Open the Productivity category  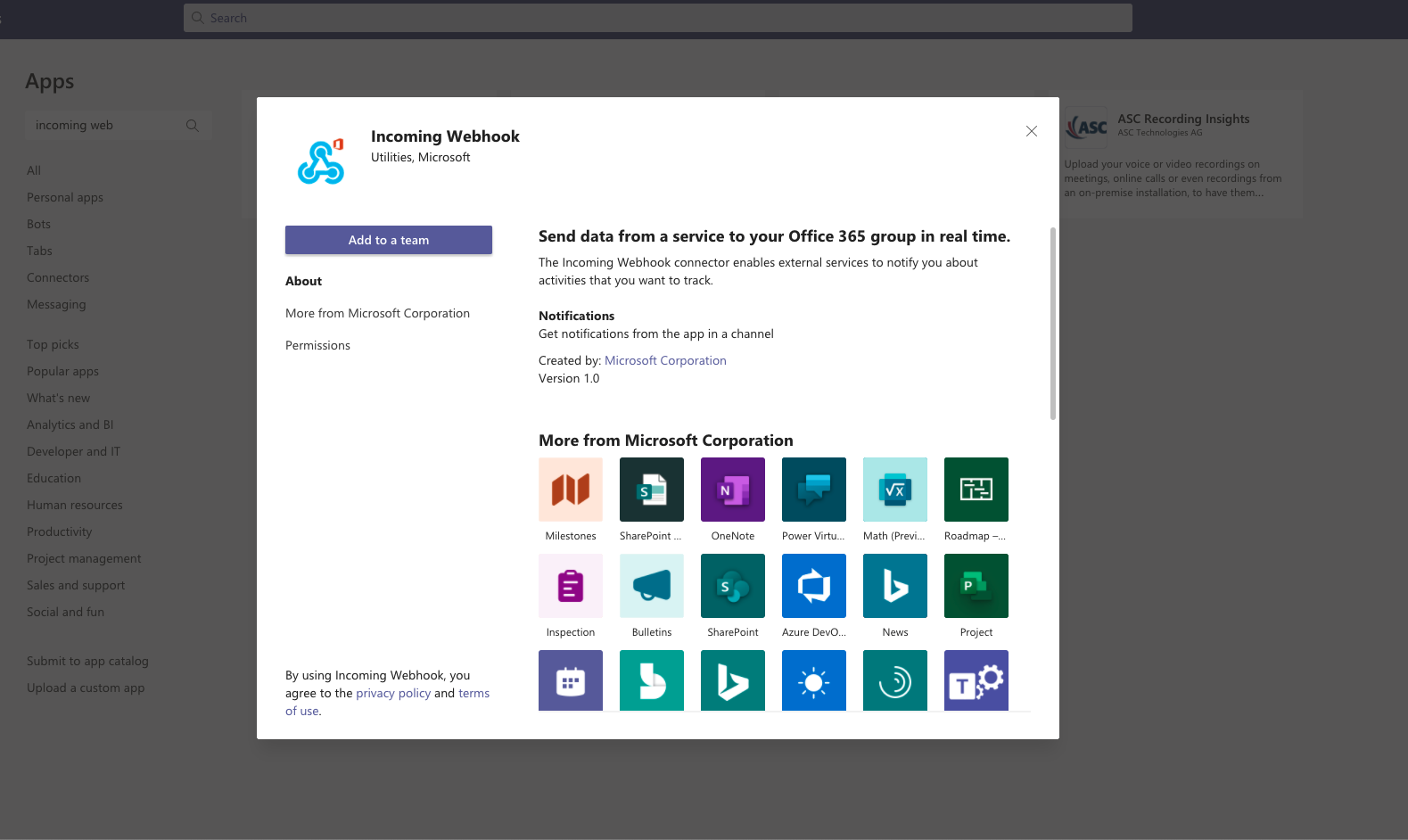coord(59,531)
